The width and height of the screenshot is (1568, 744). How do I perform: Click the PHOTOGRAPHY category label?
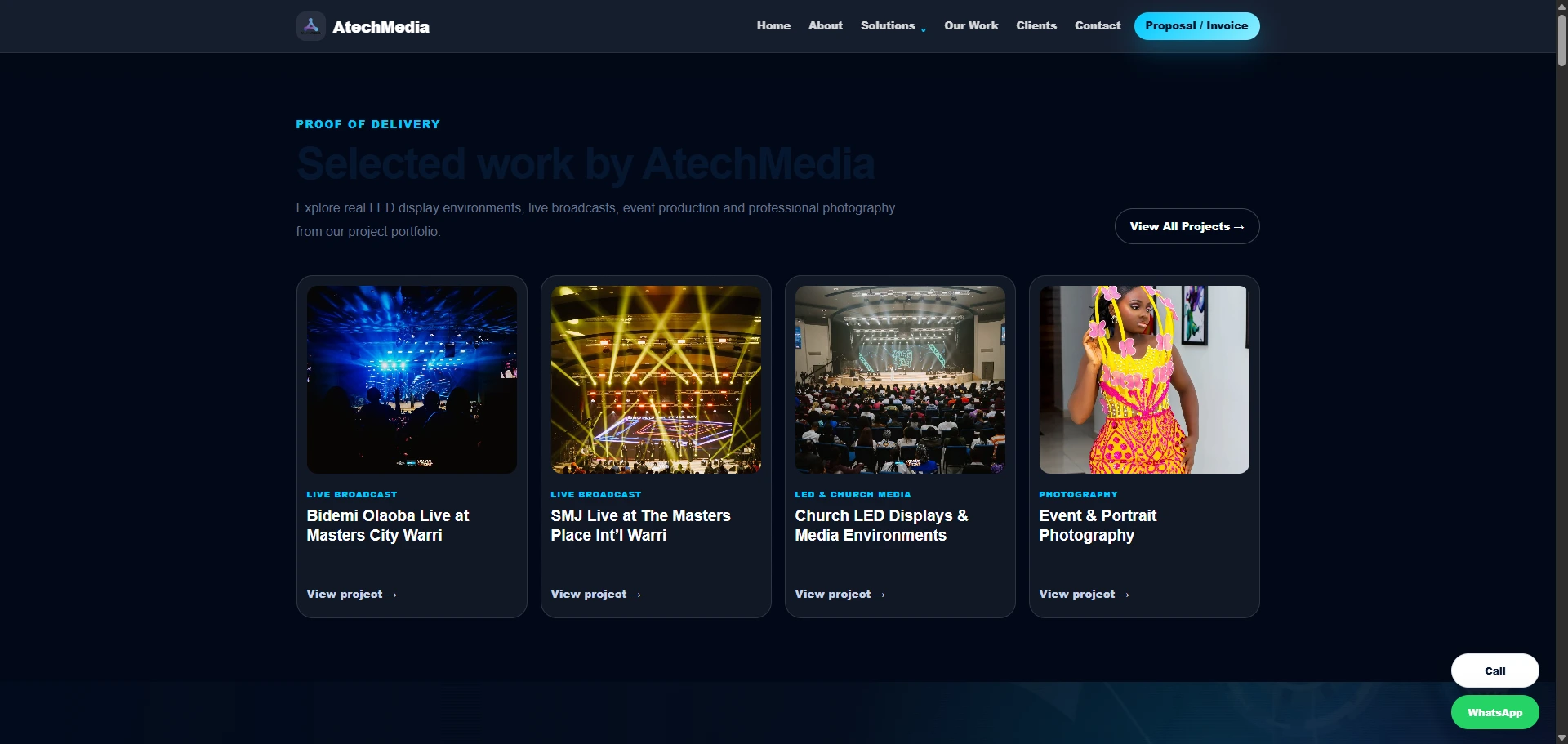pos(1078,494)
